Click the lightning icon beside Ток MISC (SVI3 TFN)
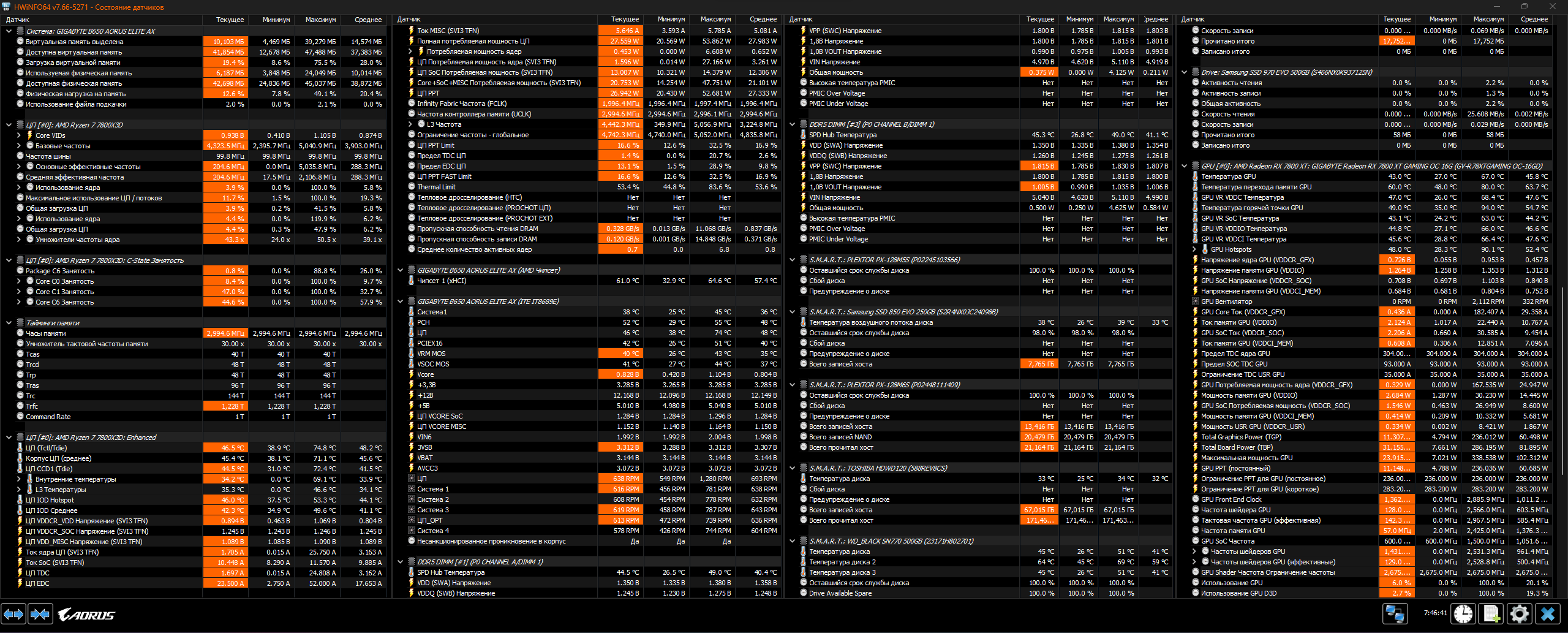This screenshot has width=1568, height=633. tap(411, 31)
